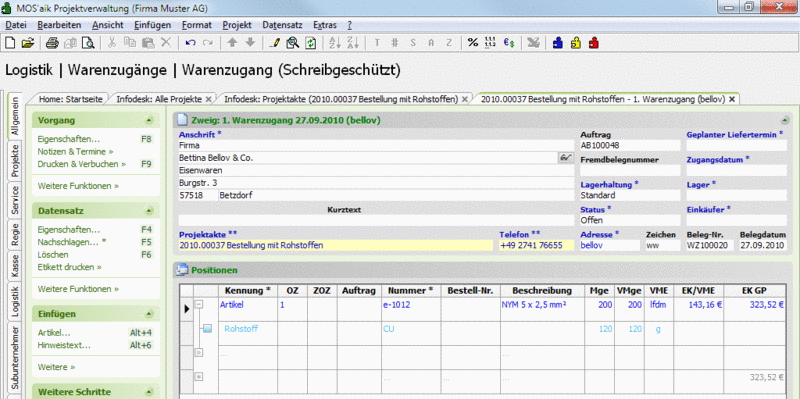Switch to the Infodesk: Alle Projekte tab
The height and width of the screenshot is (399, 800).
[x=159, y=99]
